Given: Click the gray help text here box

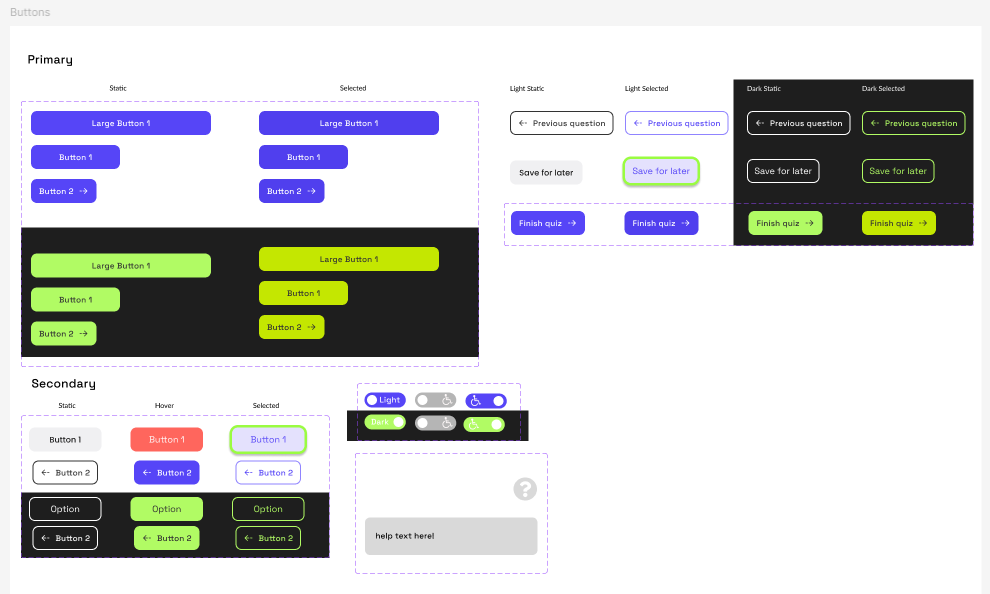Looking at the screenshot, I should click(451, 536).
